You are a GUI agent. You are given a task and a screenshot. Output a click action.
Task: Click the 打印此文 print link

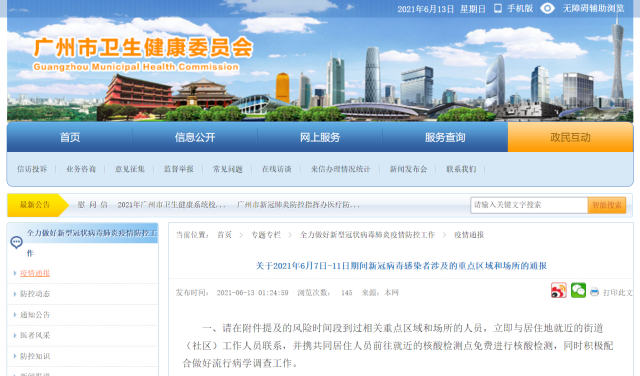[x=618, y=292]
